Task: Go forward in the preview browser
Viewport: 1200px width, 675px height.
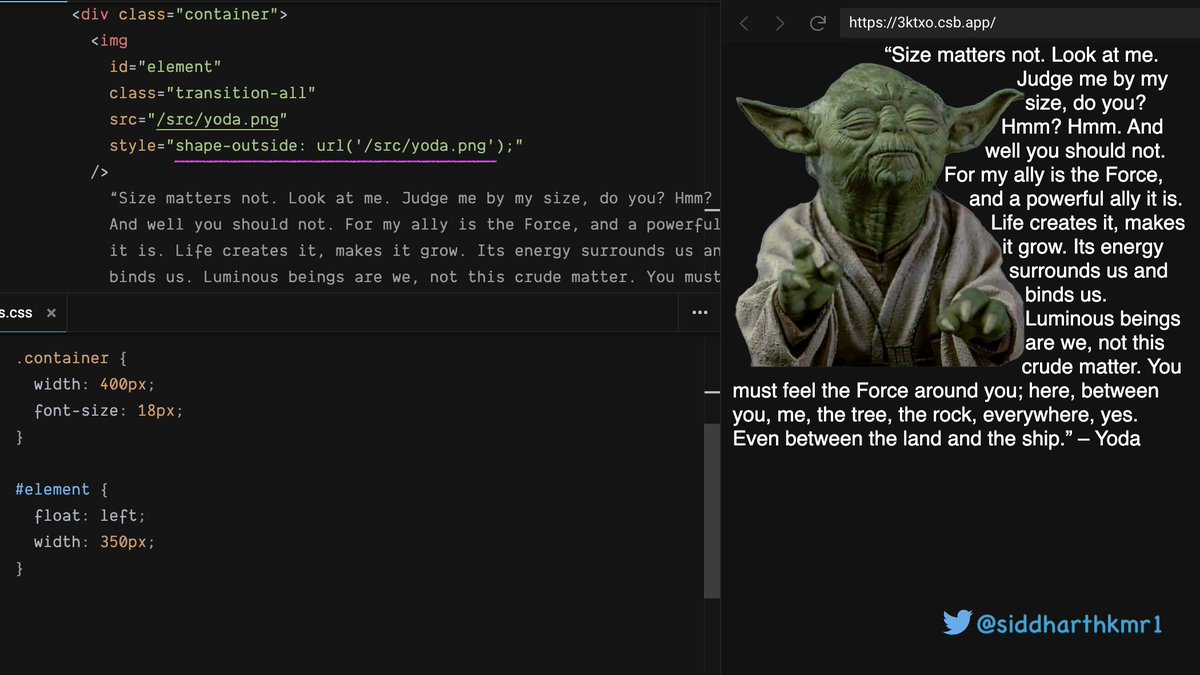Action: (x=780, y=23)
